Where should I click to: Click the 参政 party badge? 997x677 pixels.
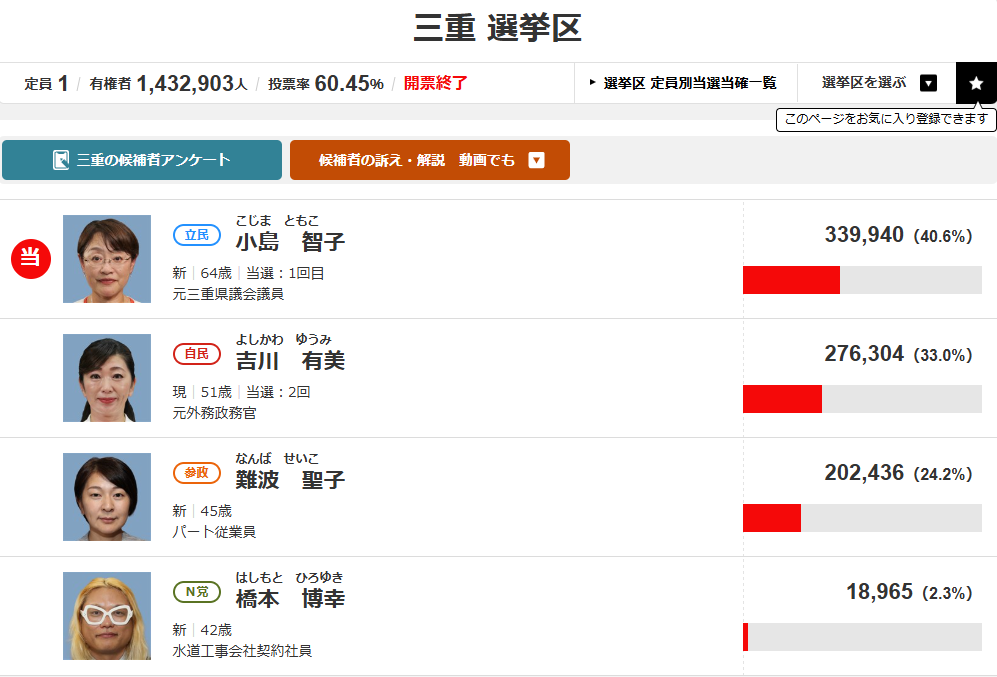[197, 473]
